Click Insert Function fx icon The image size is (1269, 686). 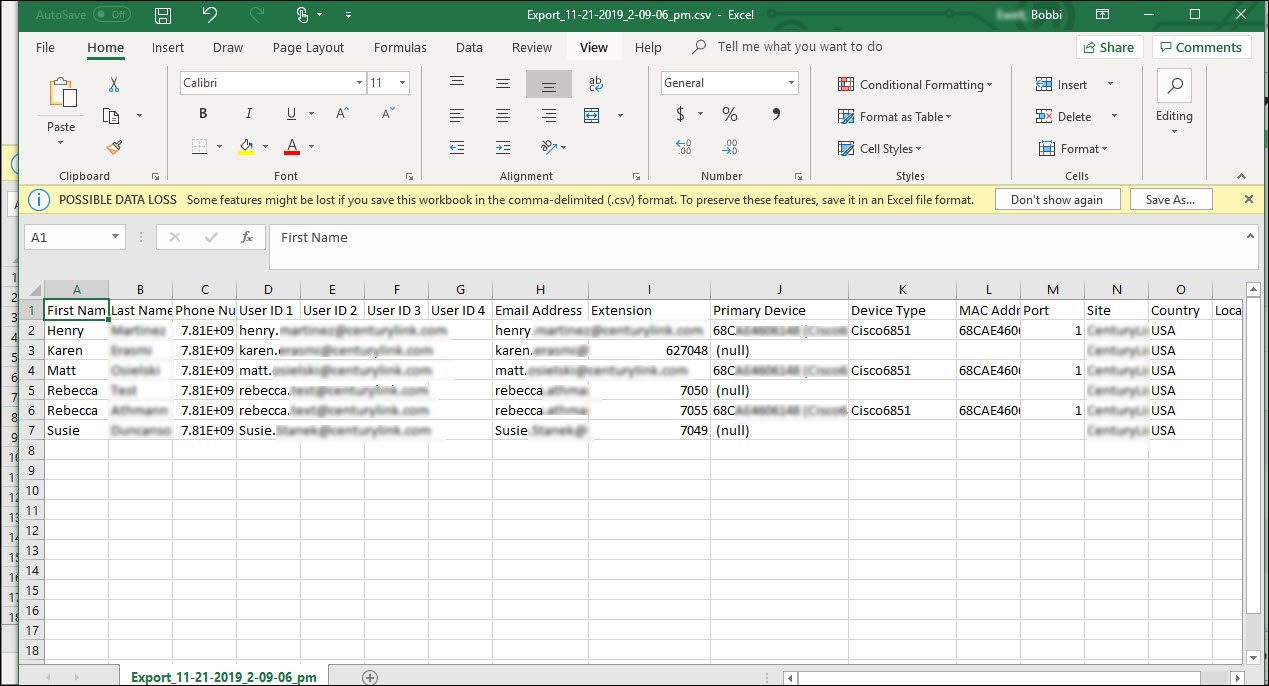(246, 237)
